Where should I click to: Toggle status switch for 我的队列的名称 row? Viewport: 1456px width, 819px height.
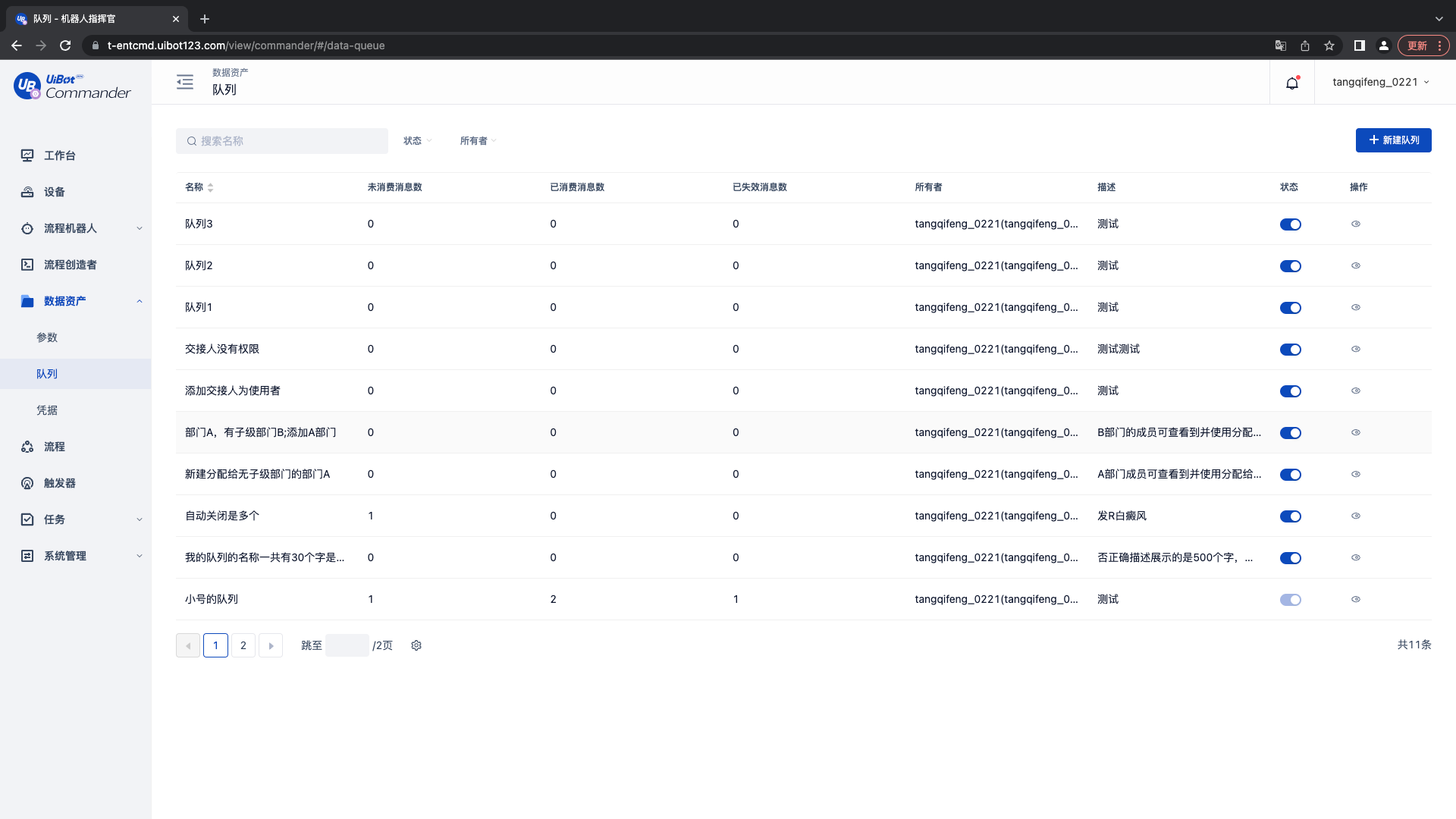tap(1291, 558)
